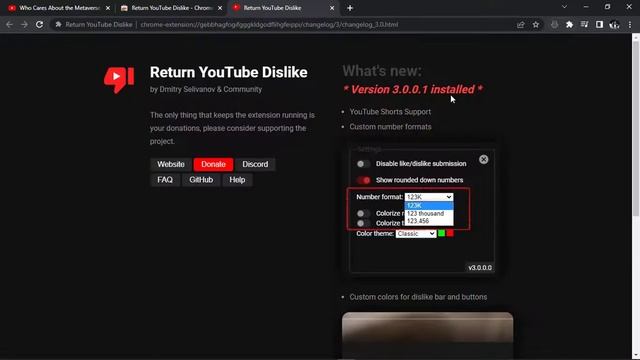Click the v3.0.0.0 version label
The height and width of the screenshot is (360, 640).
[x=480, y=268]
